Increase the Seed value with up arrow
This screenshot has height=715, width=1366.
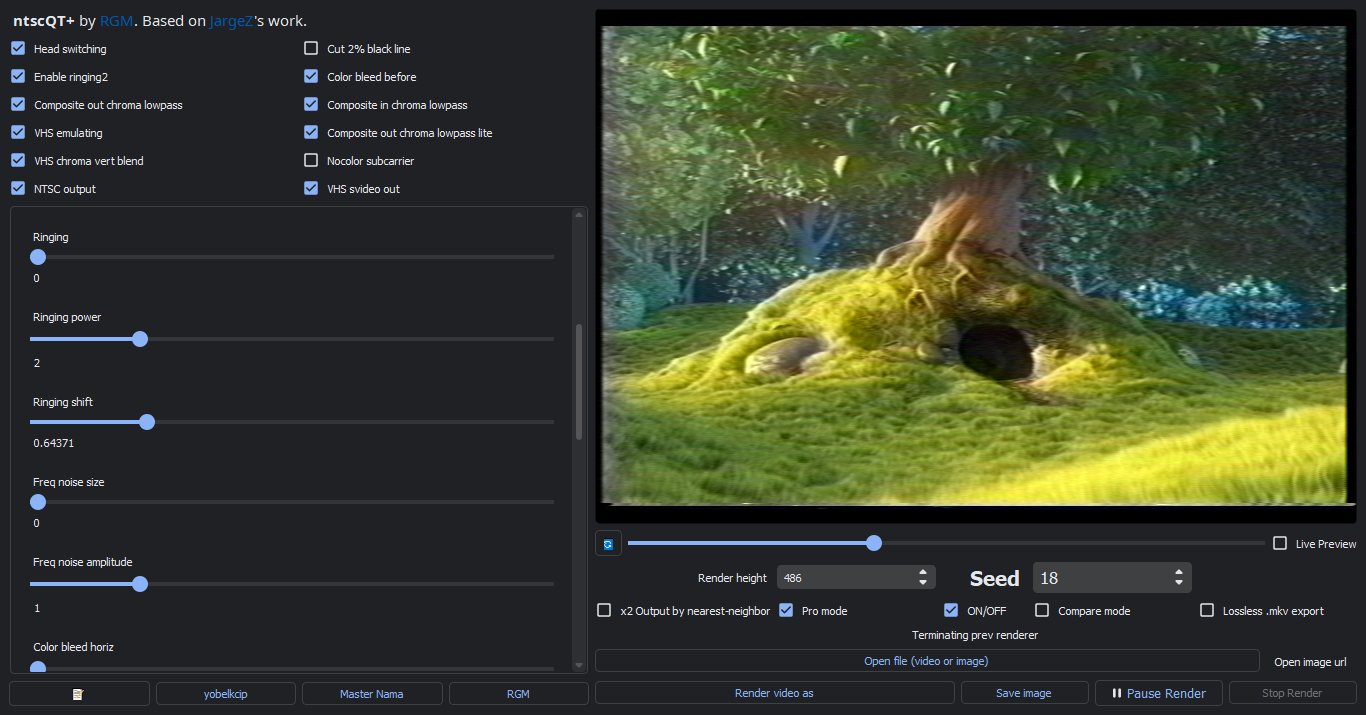tap(1179, 573)
